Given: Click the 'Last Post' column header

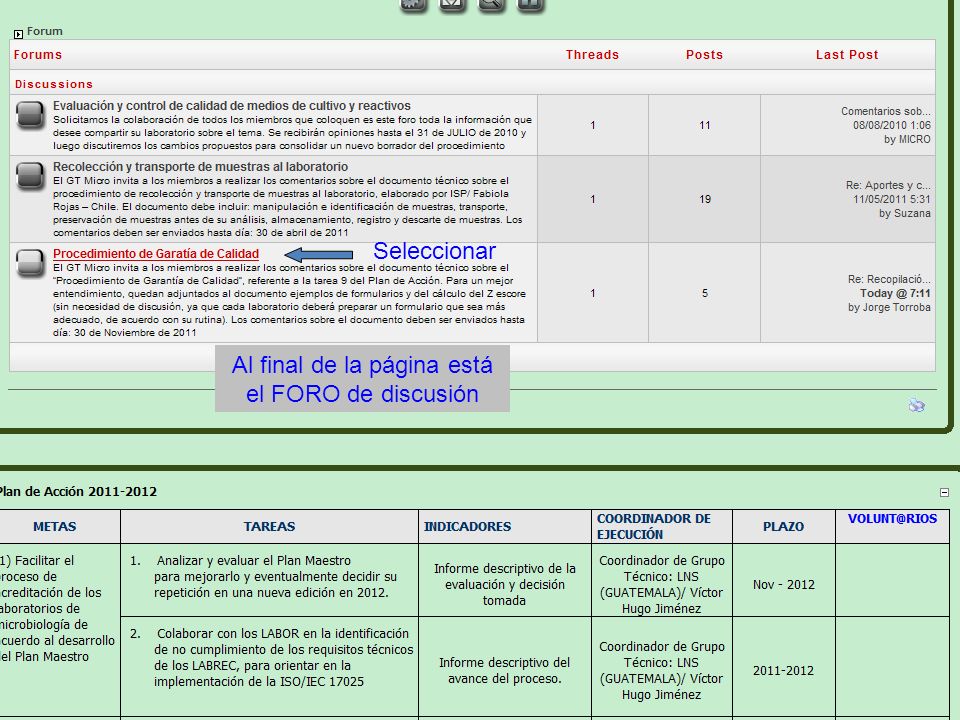Looking at the screenshot, I should [847, 54].
